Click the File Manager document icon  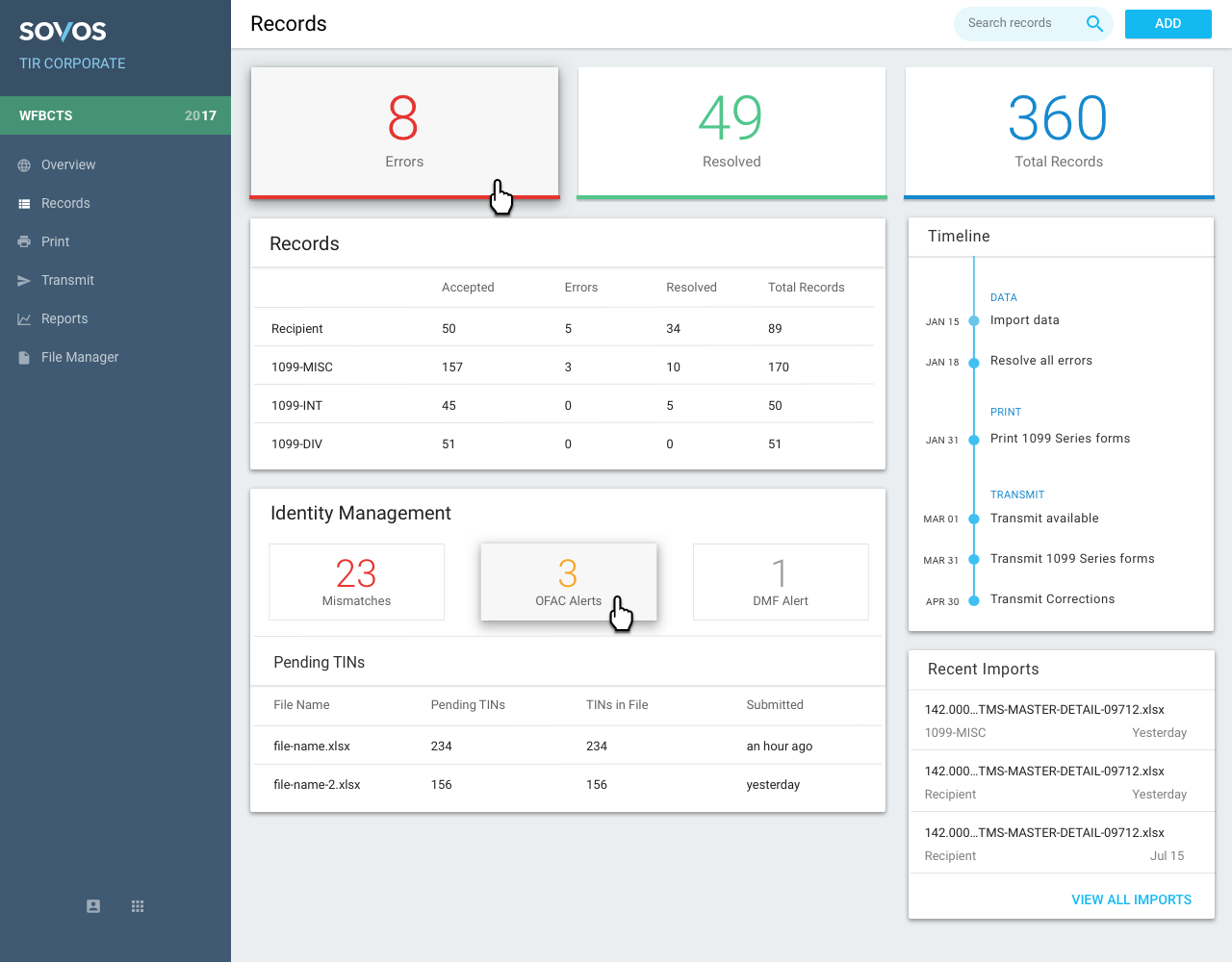24,358
